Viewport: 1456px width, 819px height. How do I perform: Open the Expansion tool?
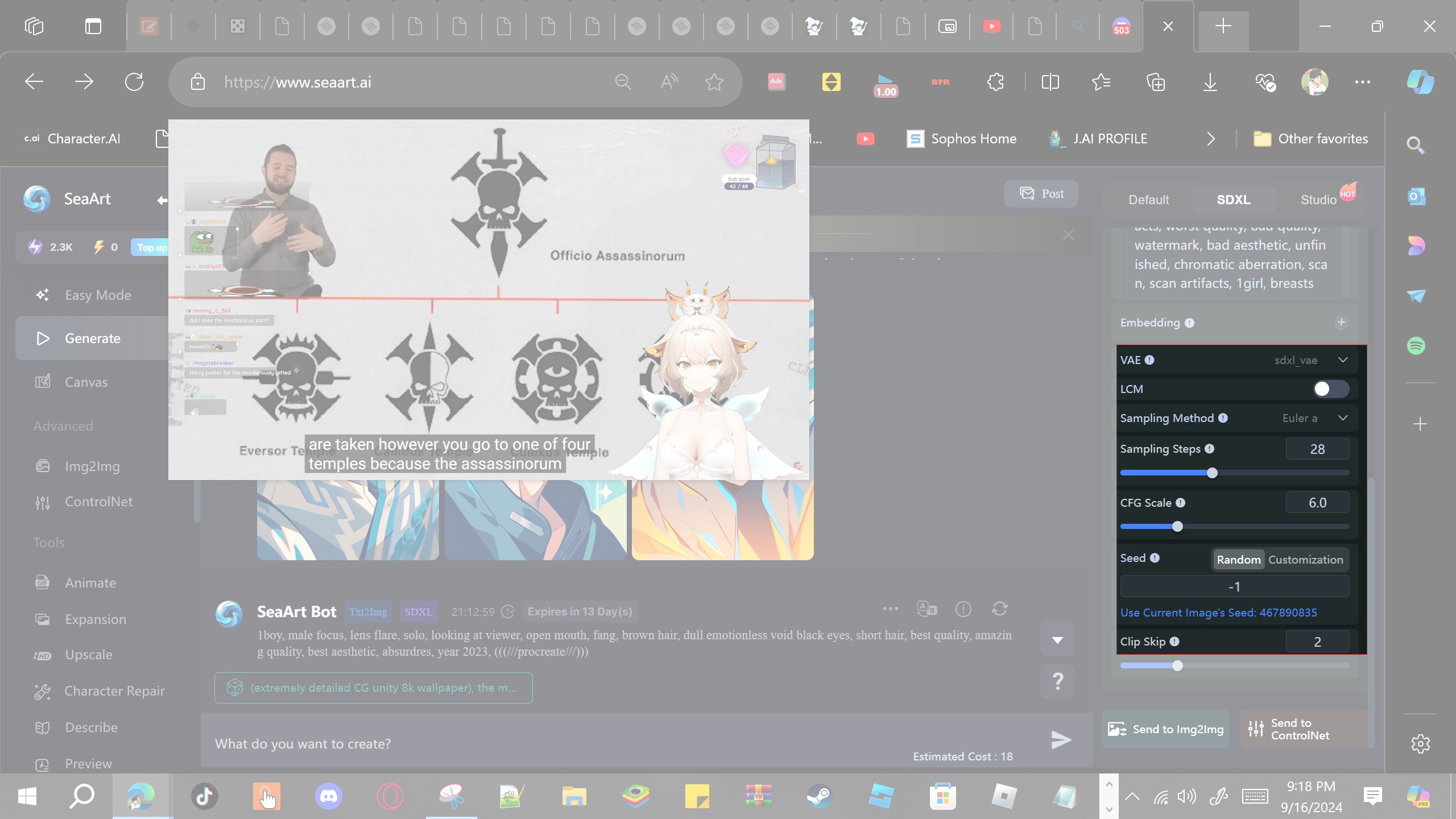pos(95,619)
